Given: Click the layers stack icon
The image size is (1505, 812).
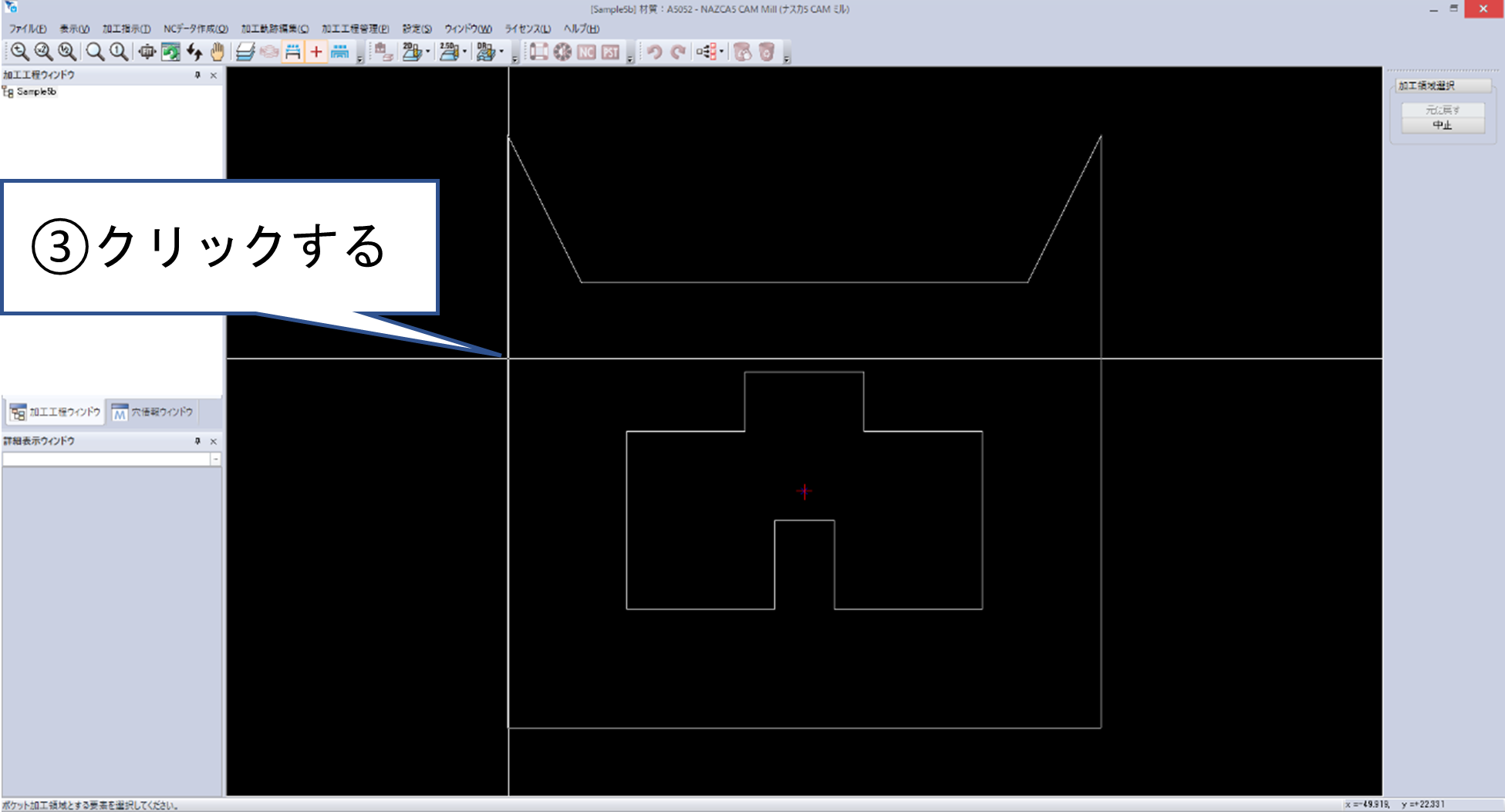Looking at the screenshot, I should pos(245,52).
